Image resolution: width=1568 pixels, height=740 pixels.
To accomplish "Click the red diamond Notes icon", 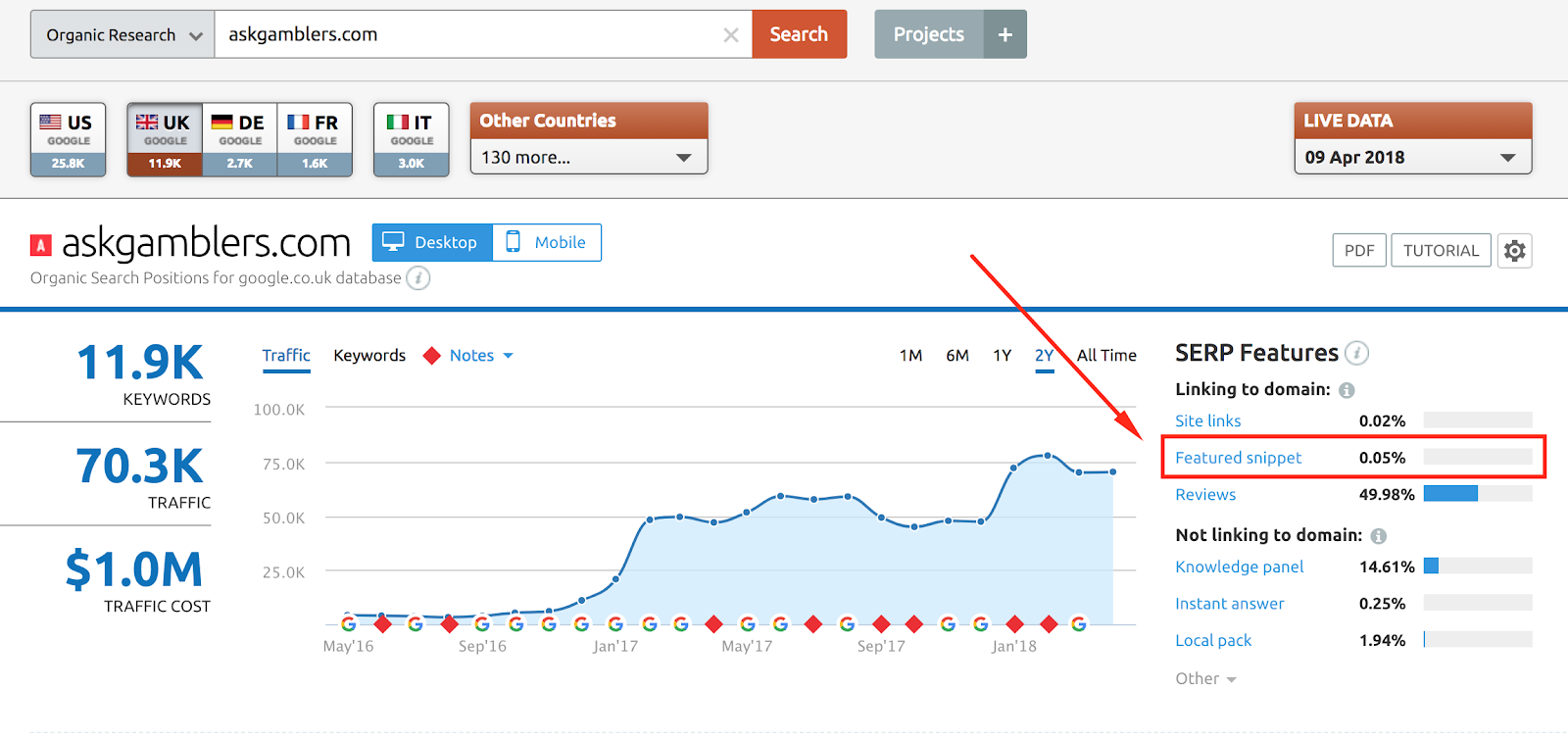I will tap(431, 356).
